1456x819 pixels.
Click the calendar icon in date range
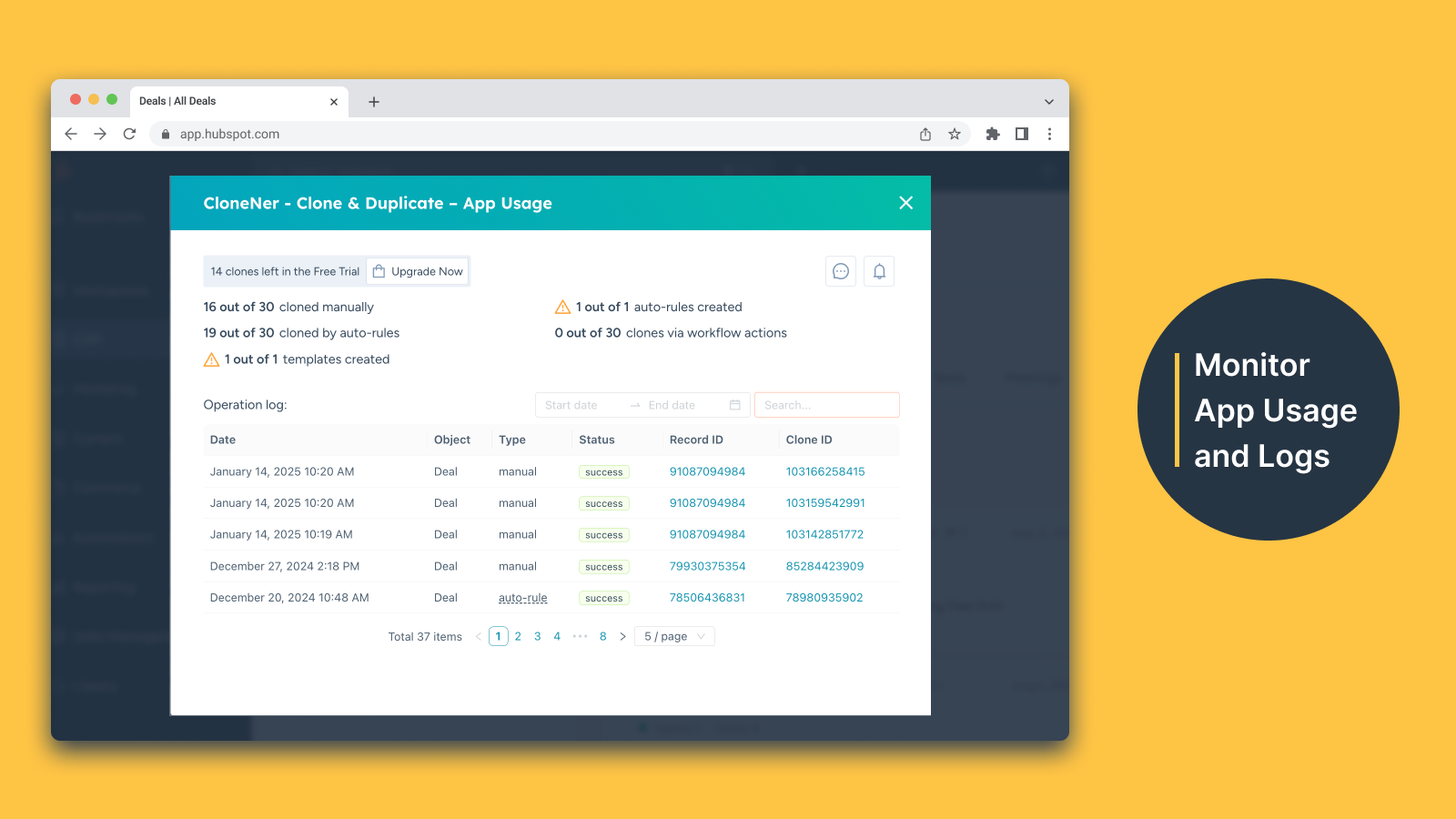pos(735,405)
